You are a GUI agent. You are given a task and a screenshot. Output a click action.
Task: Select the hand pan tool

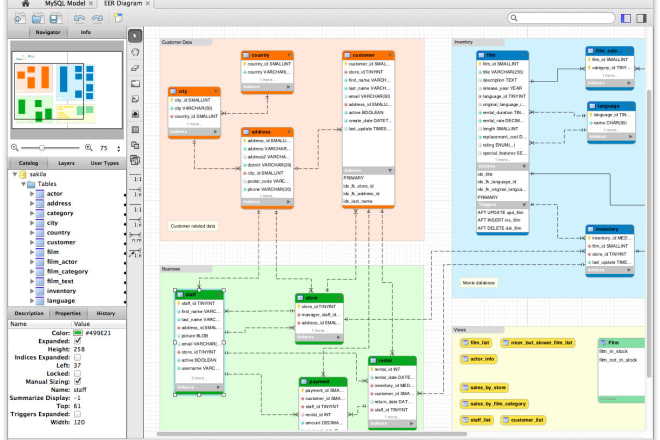tap(135, 52)
